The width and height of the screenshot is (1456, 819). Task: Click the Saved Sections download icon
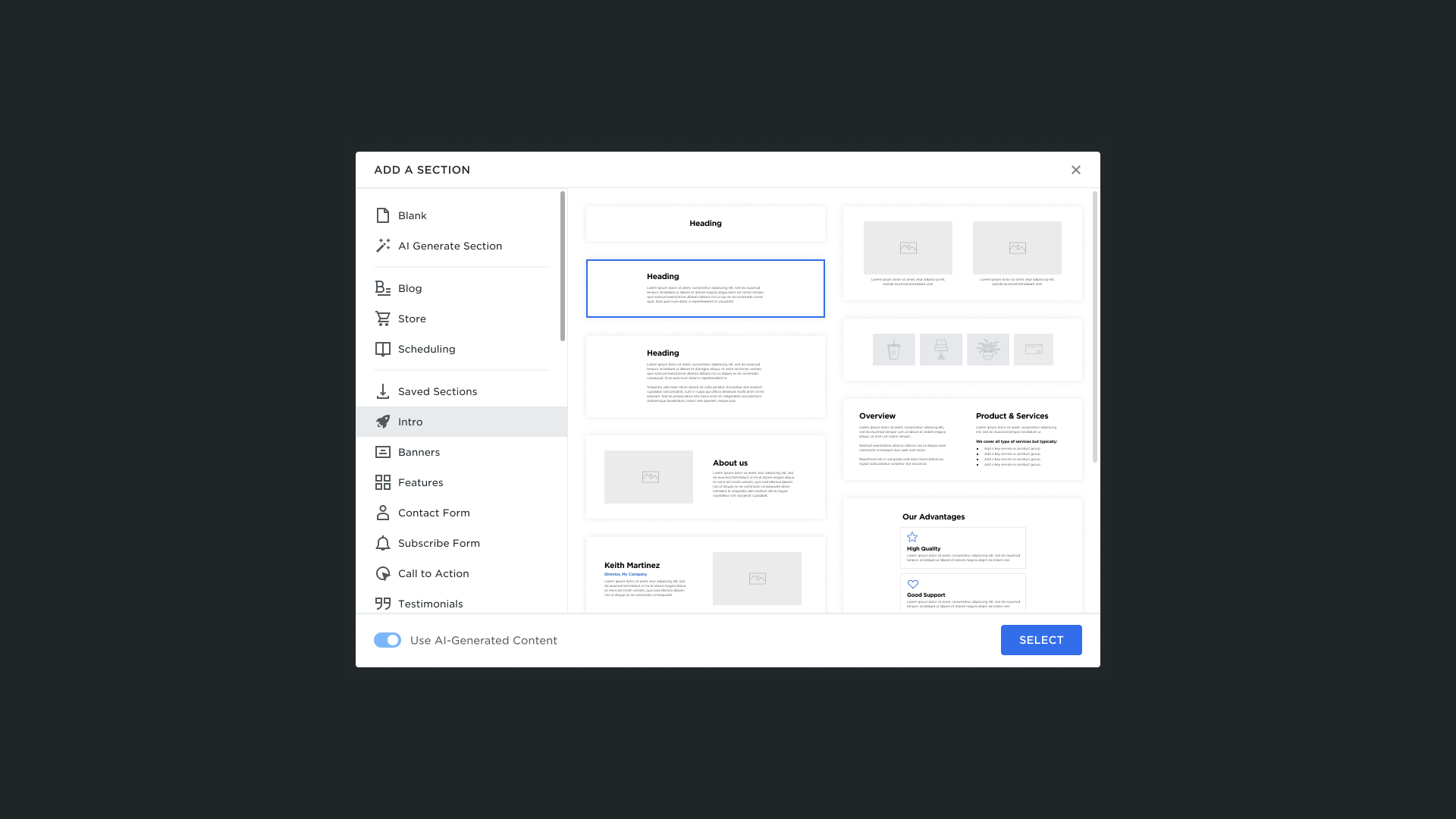[383, 391]
